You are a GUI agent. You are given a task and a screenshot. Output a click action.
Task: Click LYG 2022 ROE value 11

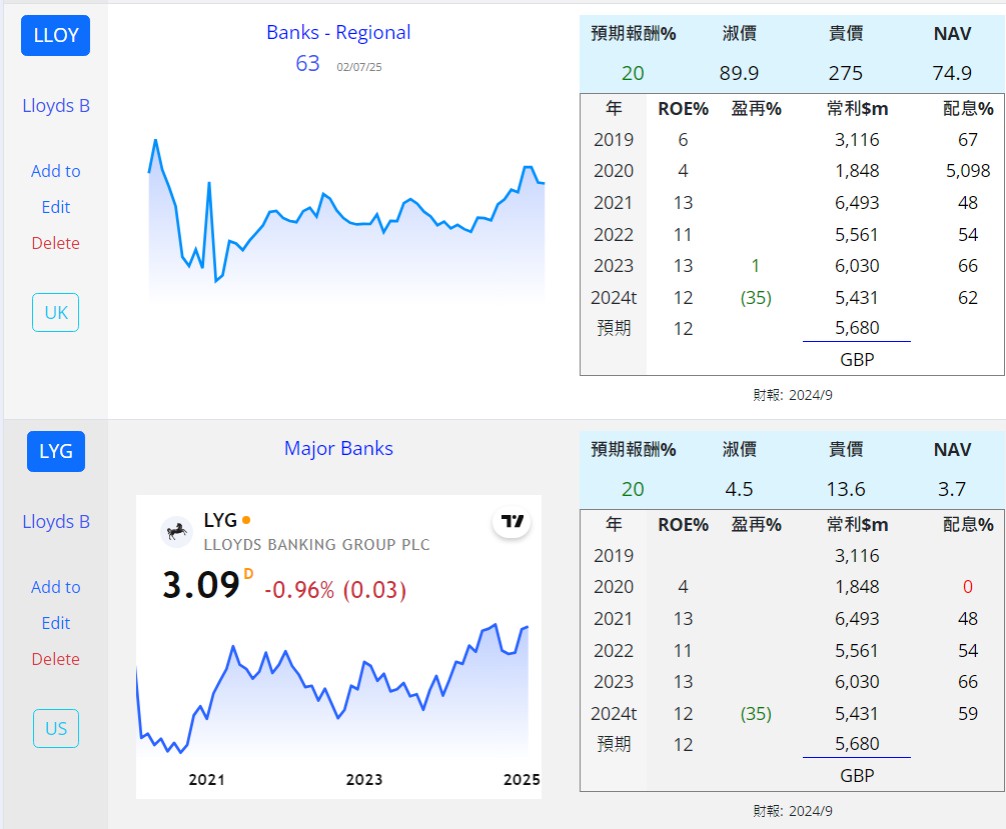point(683,651)
